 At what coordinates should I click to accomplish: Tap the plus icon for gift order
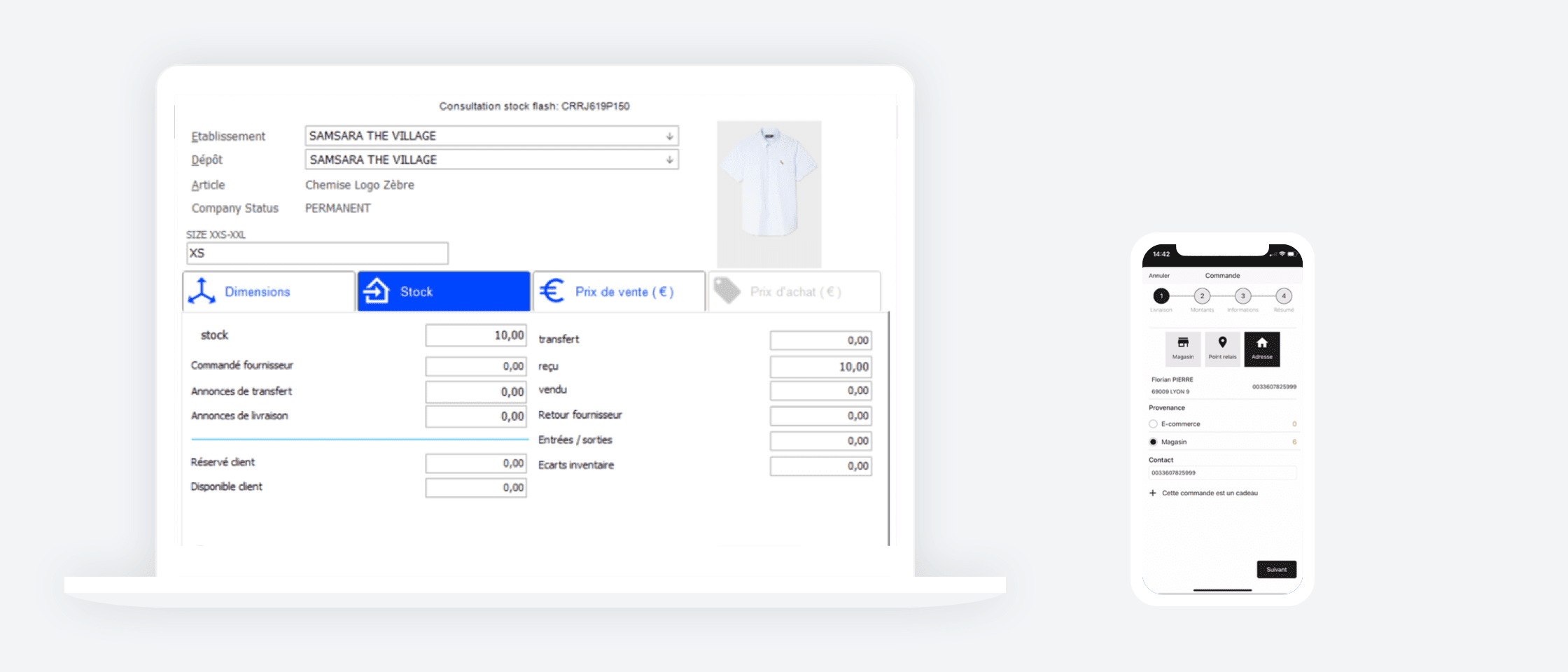(x=1152, y=493)
